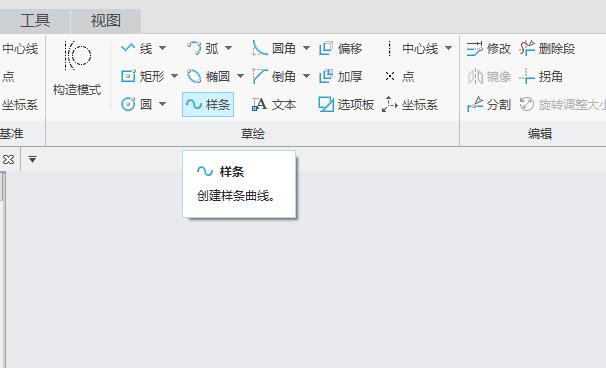Image resolution: width=606 pixels, height=368 pixels.
Task: Select the 圆 circle tool
Action: [x=136, y=104]
